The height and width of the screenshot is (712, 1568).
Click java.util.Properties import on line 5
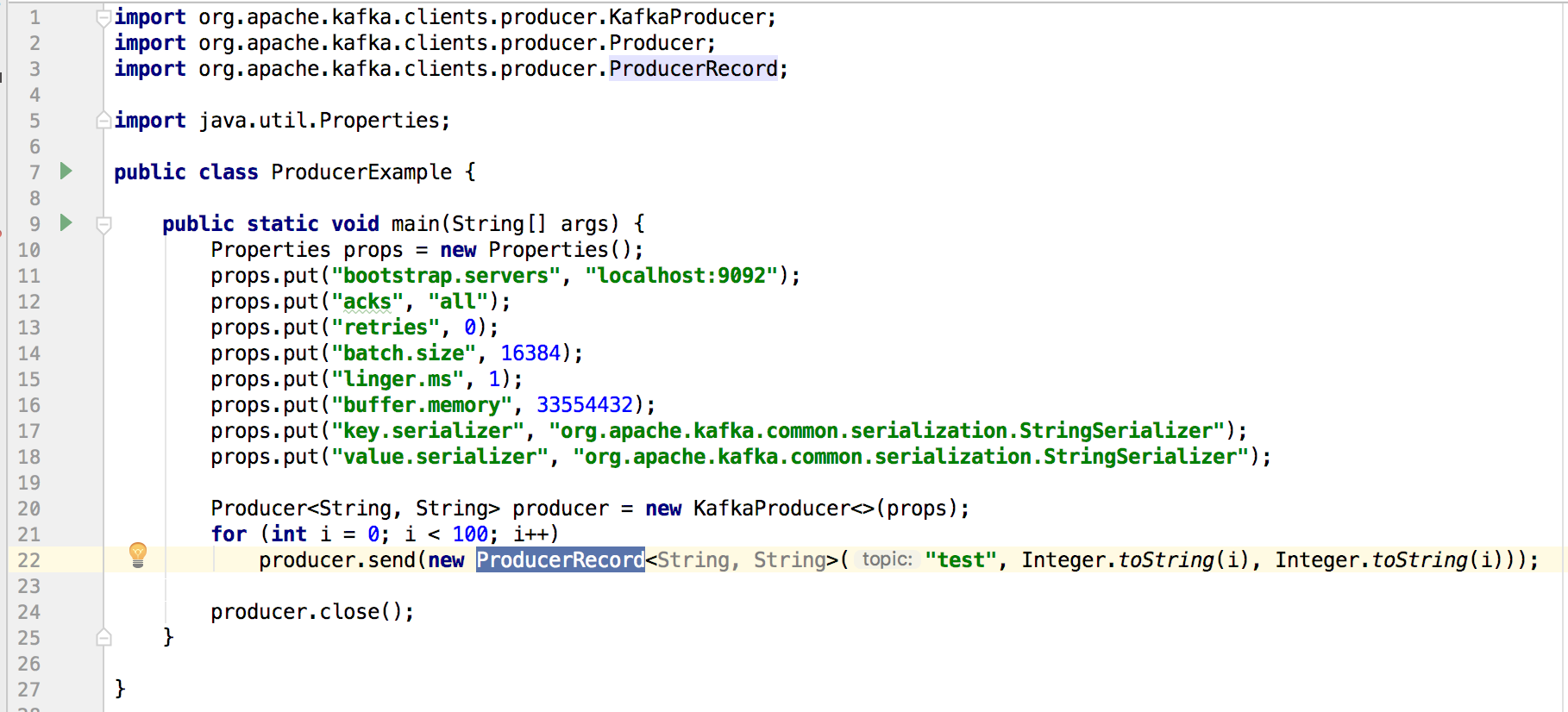tap(318, 120)
